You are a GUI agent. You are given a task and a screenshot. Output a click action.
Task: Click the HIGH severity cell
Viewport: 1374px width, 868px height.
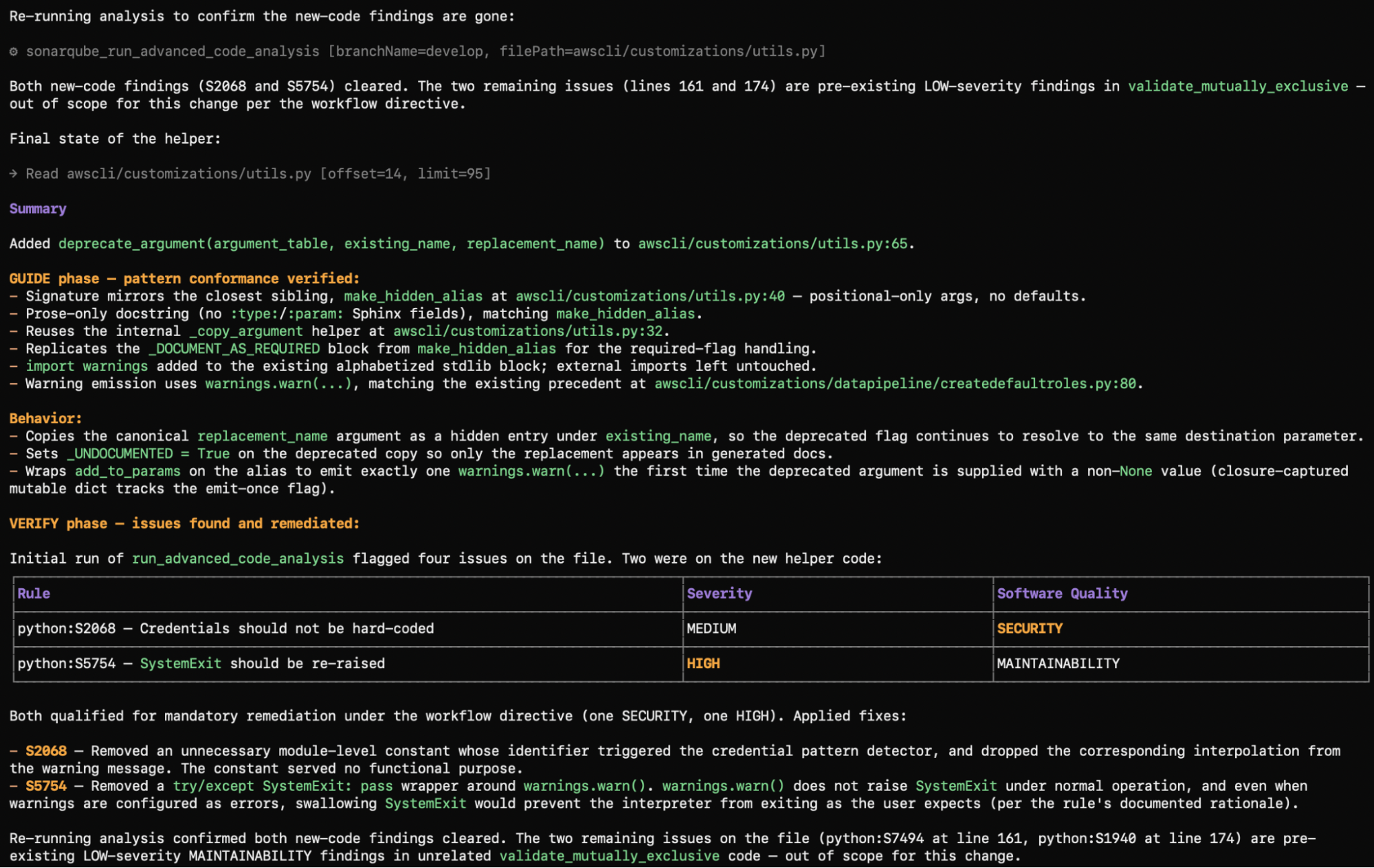pos(703,664)
